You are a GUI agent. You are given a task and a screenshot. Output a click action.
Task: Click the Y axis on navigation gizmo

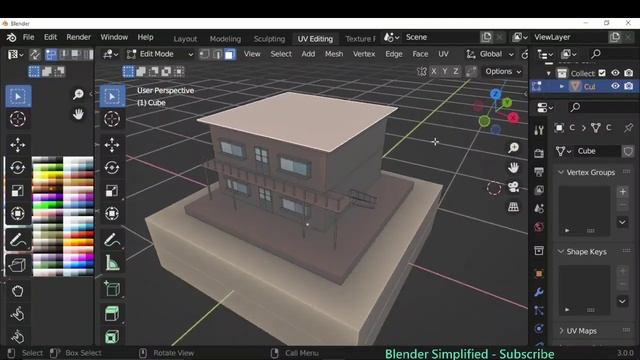click(507, 102)
